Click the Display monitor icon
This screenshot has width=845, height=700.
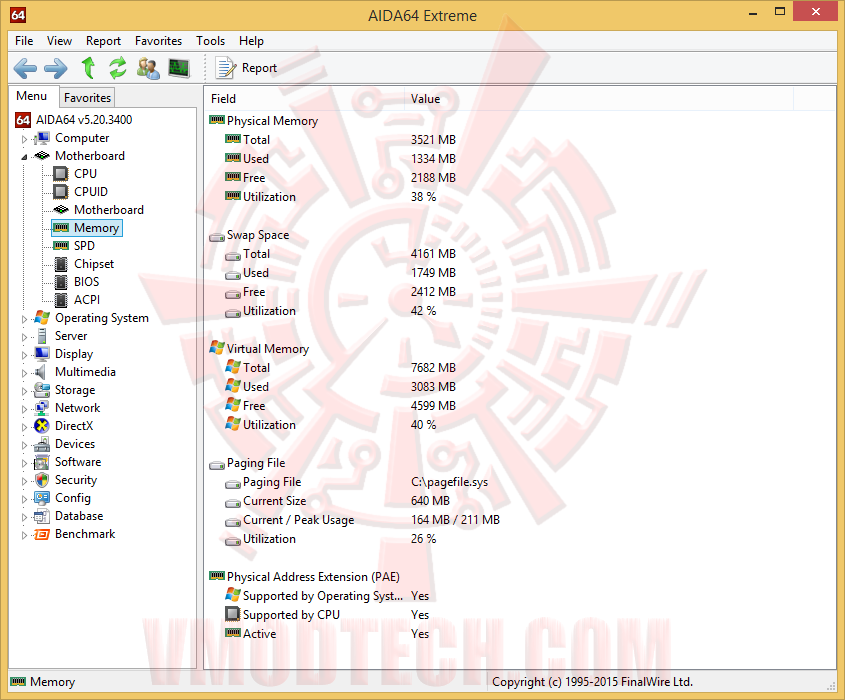(42, 354)
